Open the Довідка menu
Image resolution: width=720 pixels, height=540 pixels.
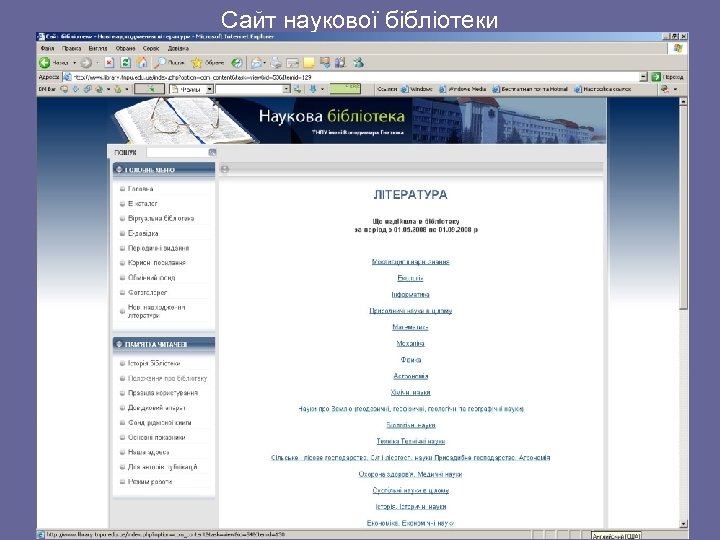tap(178, 48)
